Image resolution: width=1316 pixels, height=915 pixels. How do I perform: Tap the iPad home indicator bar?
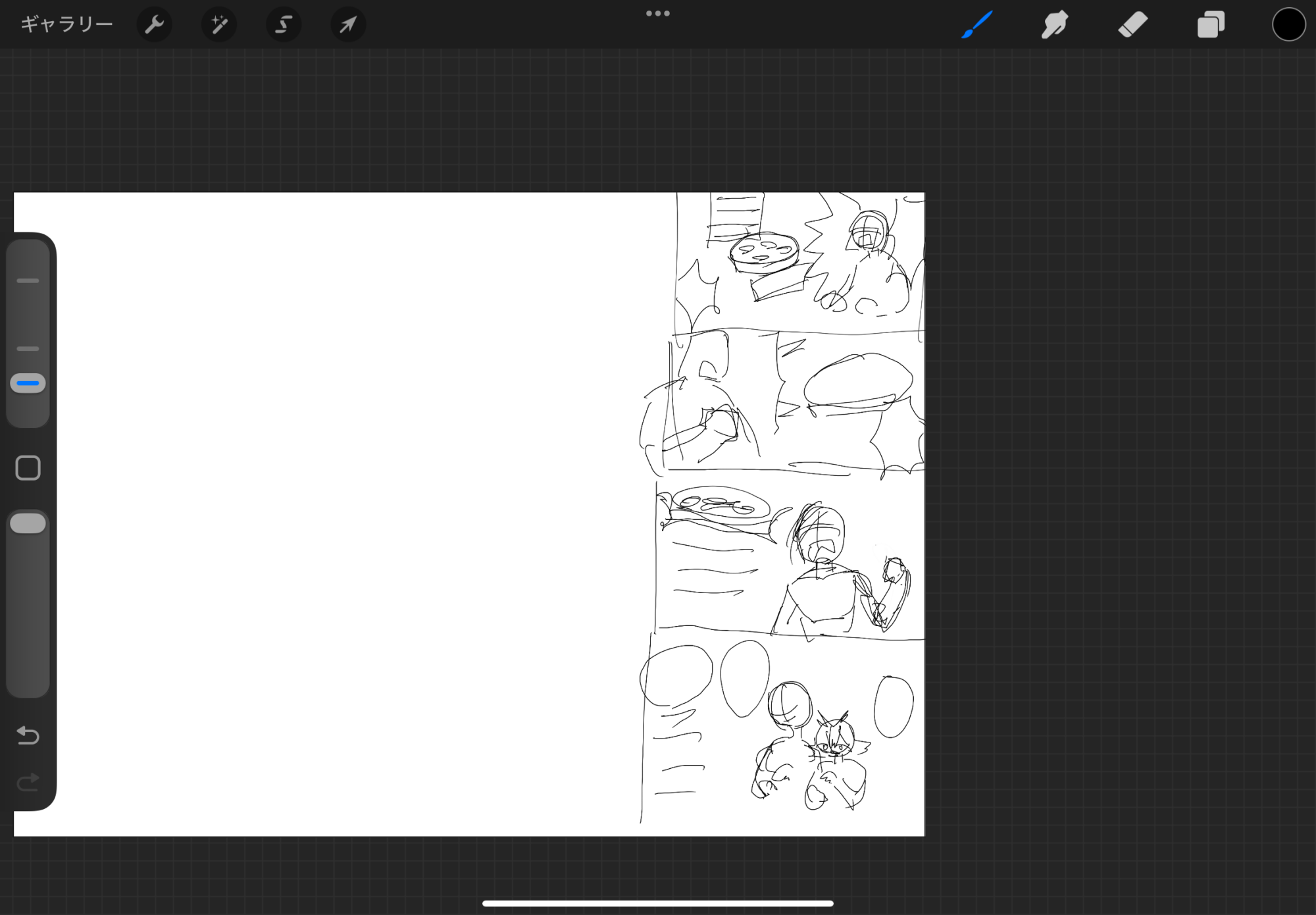coord(657,903)
